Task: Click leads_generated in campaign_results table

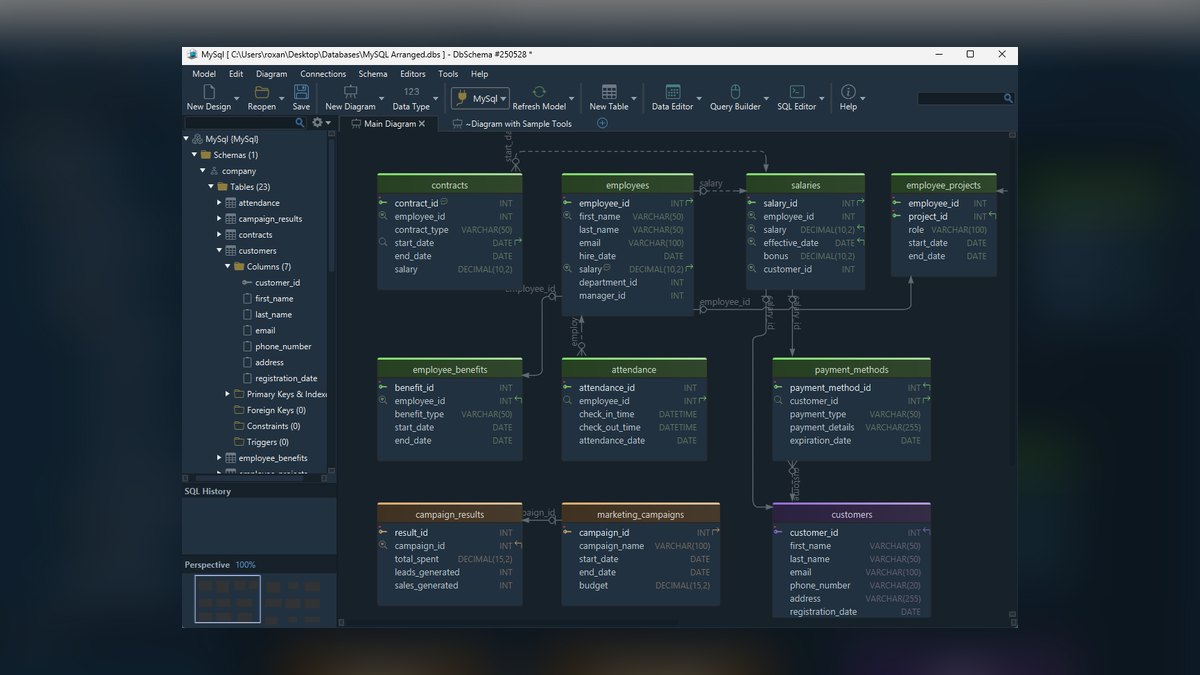Action: pyautogui.click(x=450, y=572)
